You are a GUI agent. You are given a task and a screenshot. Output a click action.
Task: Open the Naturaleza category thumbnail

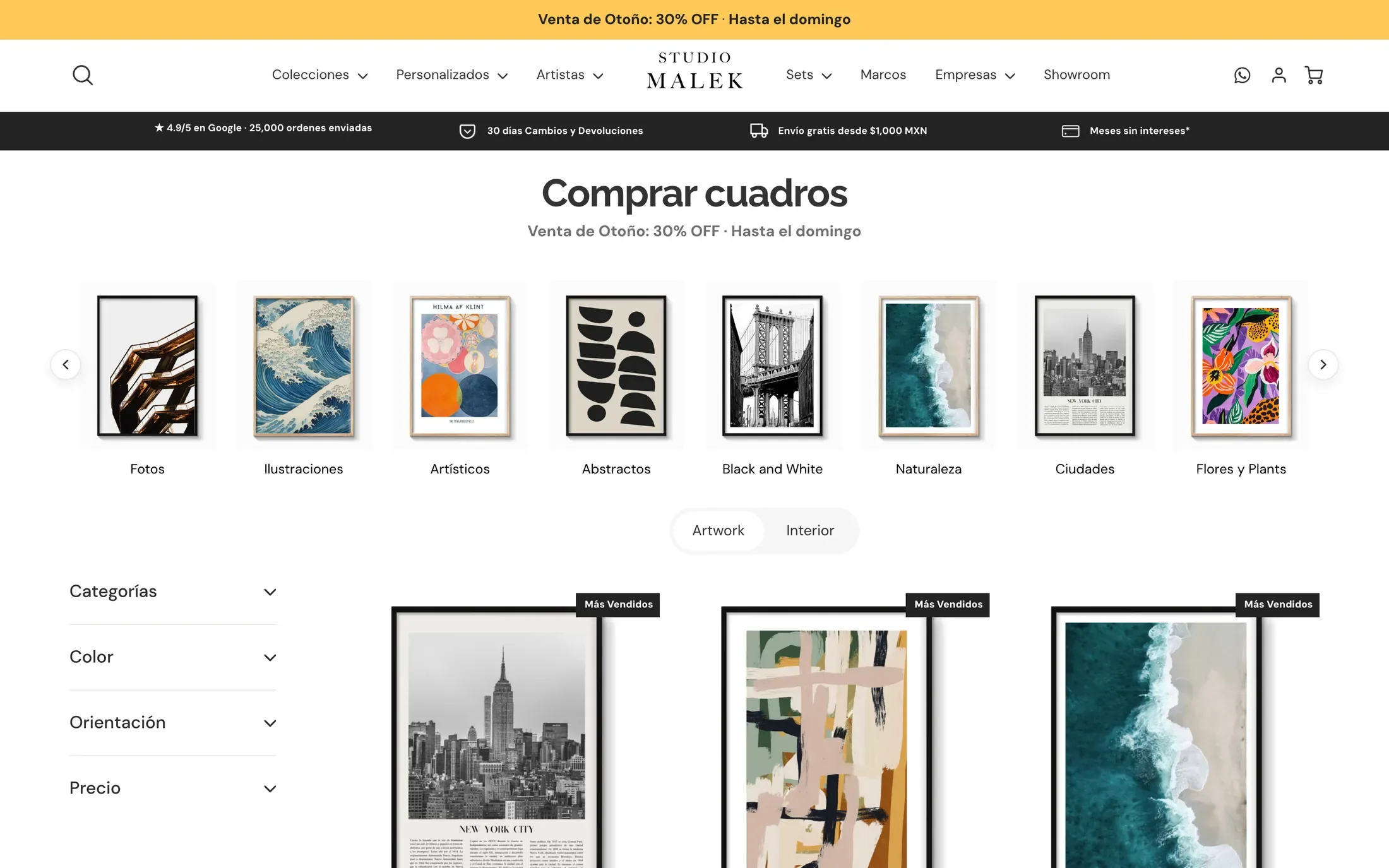pos(929,366)
